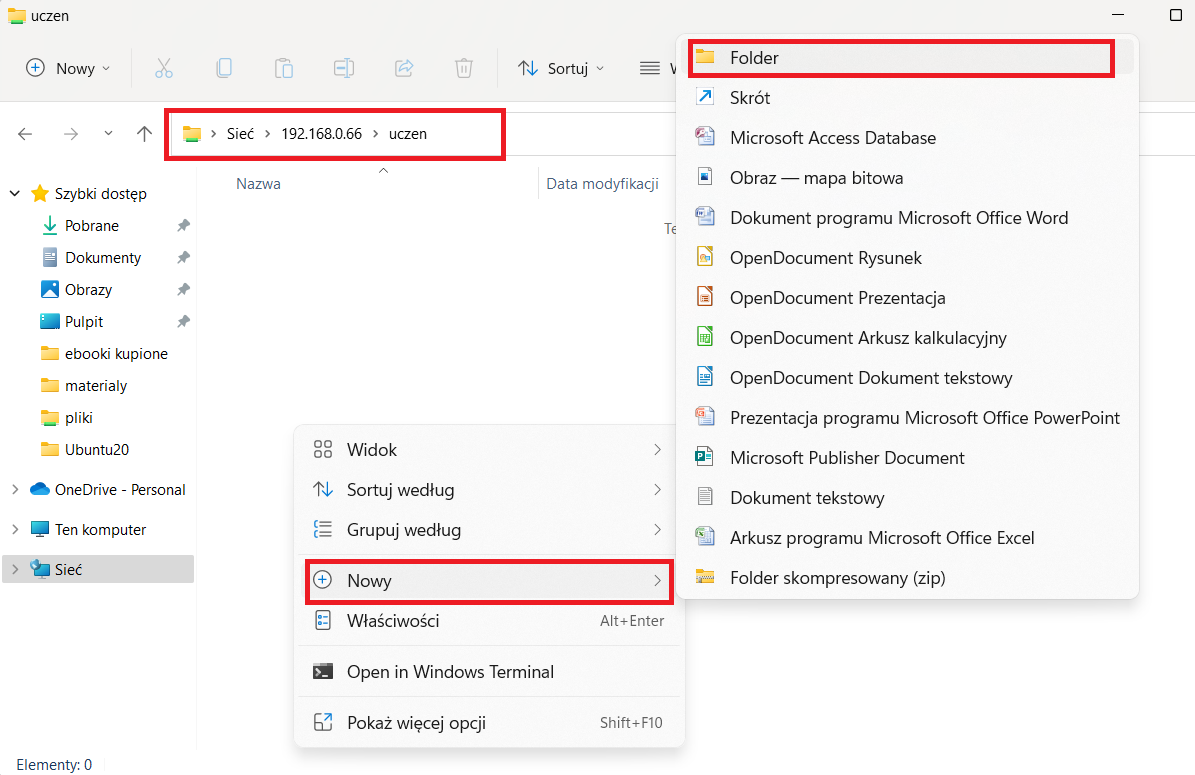
Task: Click the Paste clipboard icon in toolbar
Action: click(x=284, y=68)
